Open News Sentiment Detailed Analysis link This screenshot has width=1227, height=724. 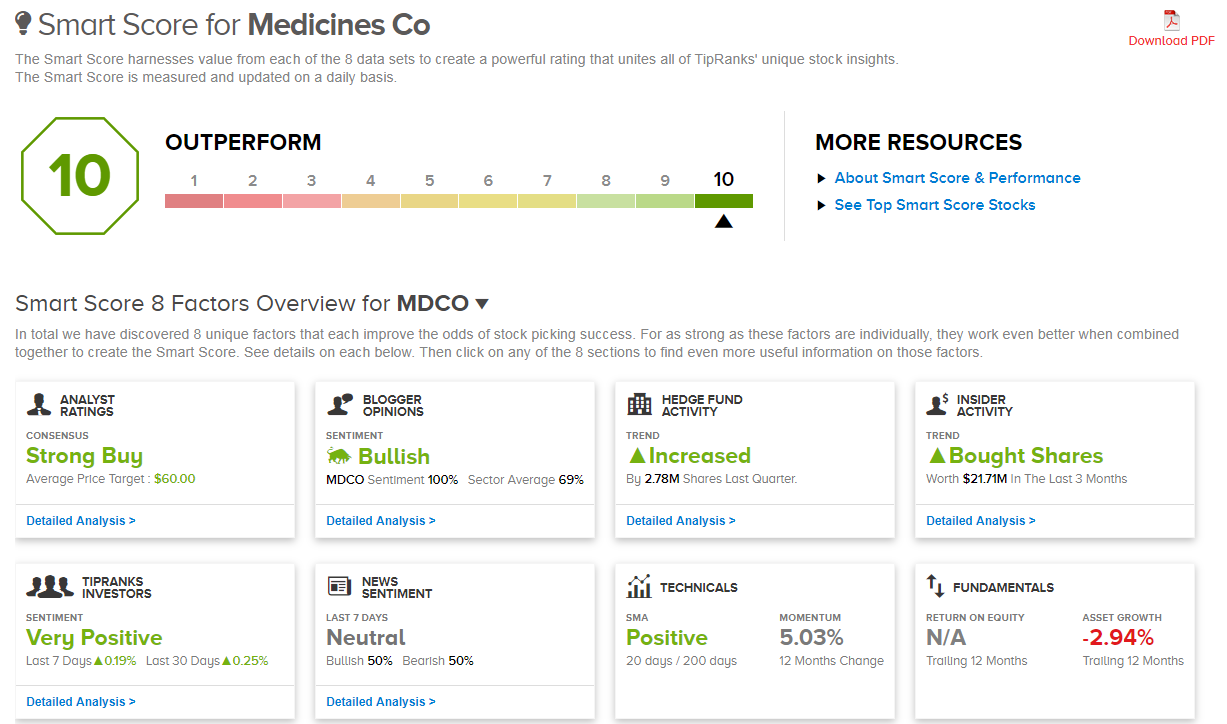click(x=381, y=702)
